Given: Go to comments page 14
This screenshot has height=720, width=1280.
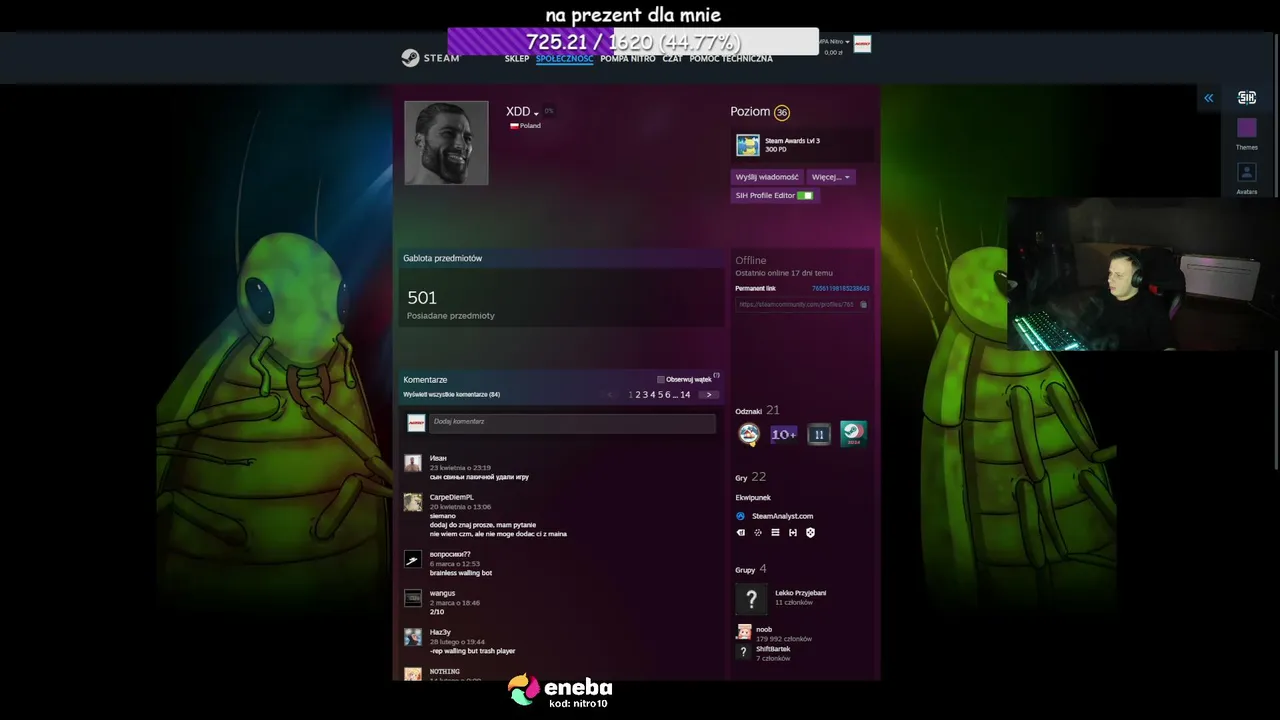Looking at the screenshot, I should click(x=685, y=395).
